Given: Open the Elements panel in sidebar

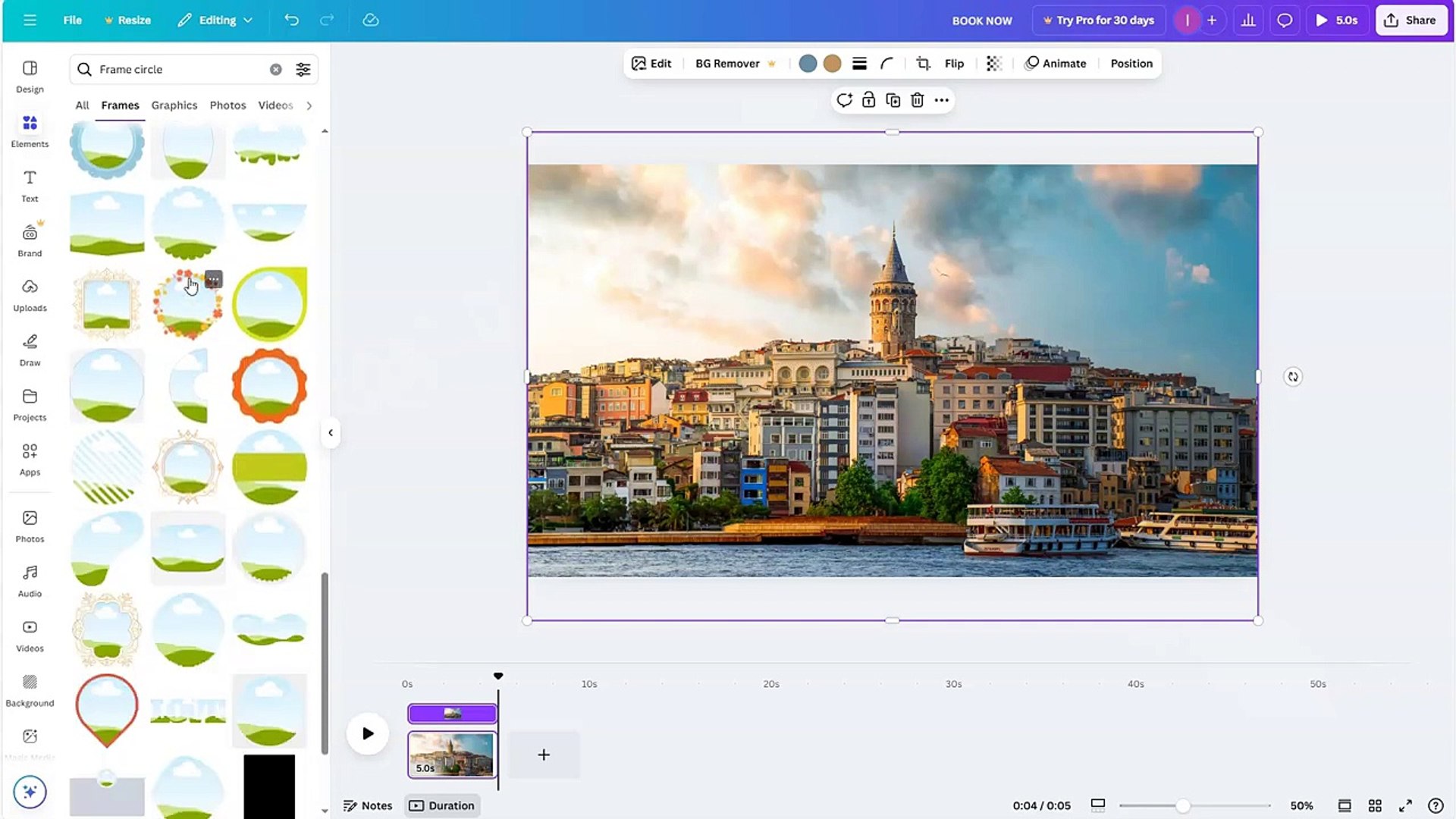Looking at the screenshot, I should pos(30,130).
